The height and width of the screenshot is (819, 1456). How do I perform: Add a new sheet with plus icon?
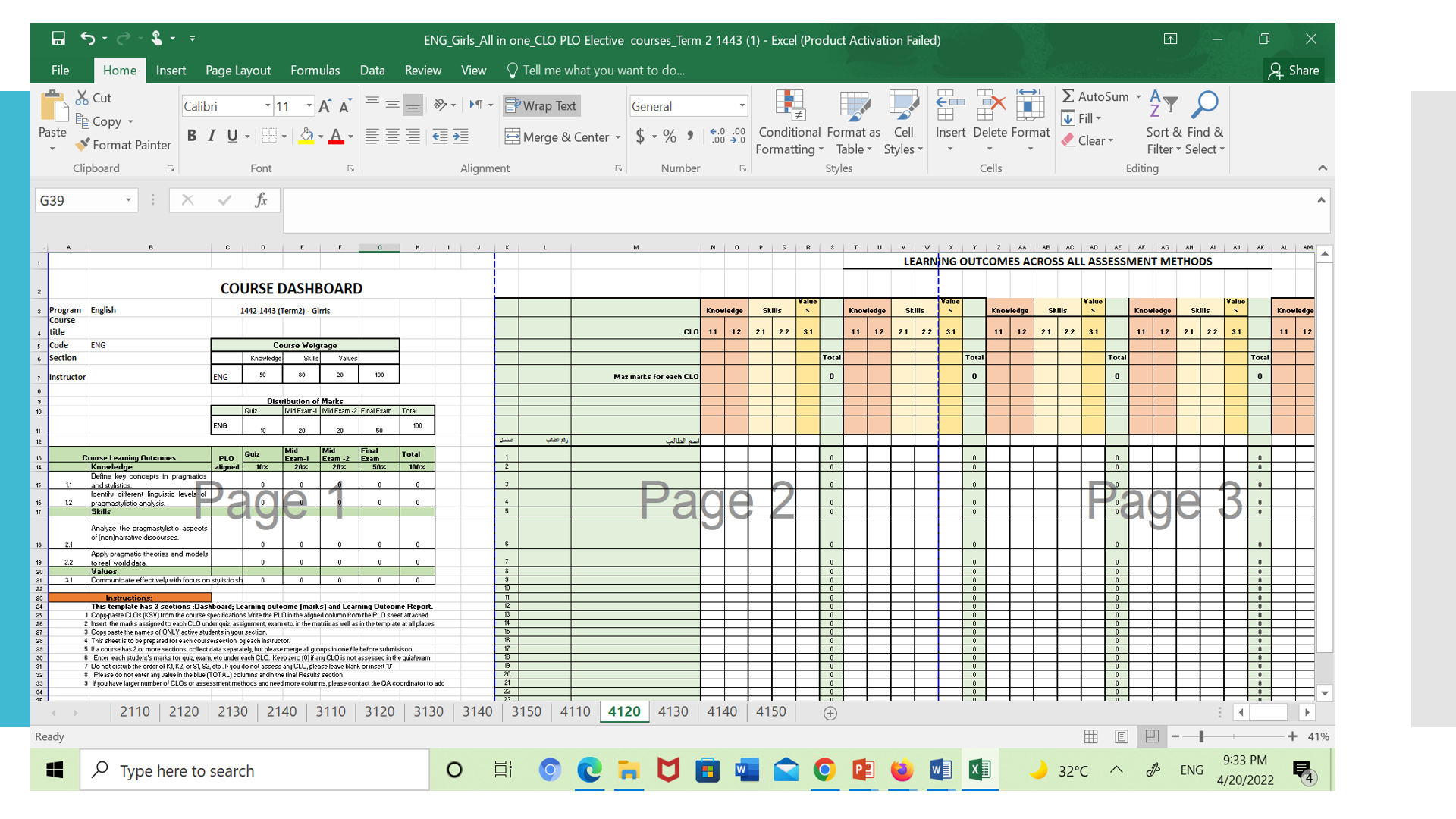point(830,713)
